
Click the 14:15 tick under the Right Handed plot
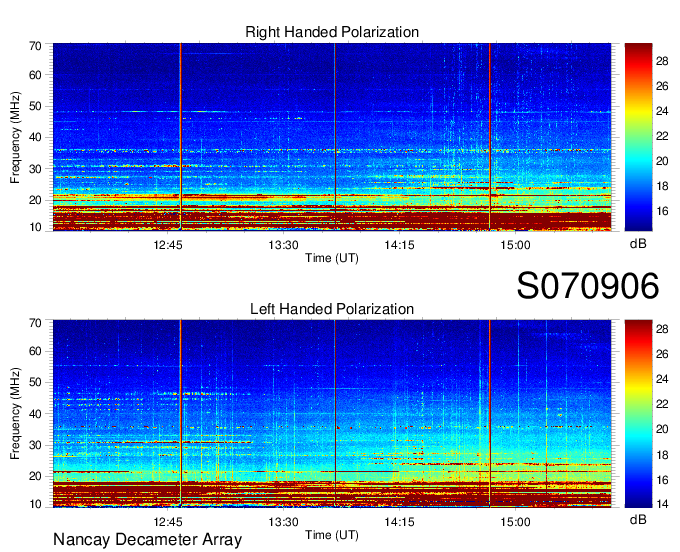[399, 245]
